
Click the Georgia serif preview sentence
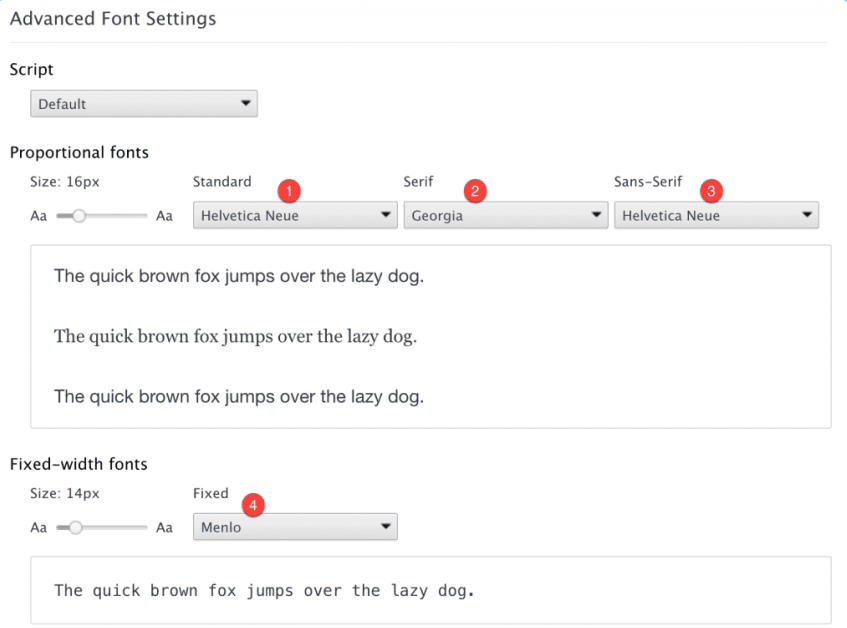point(236,336)
